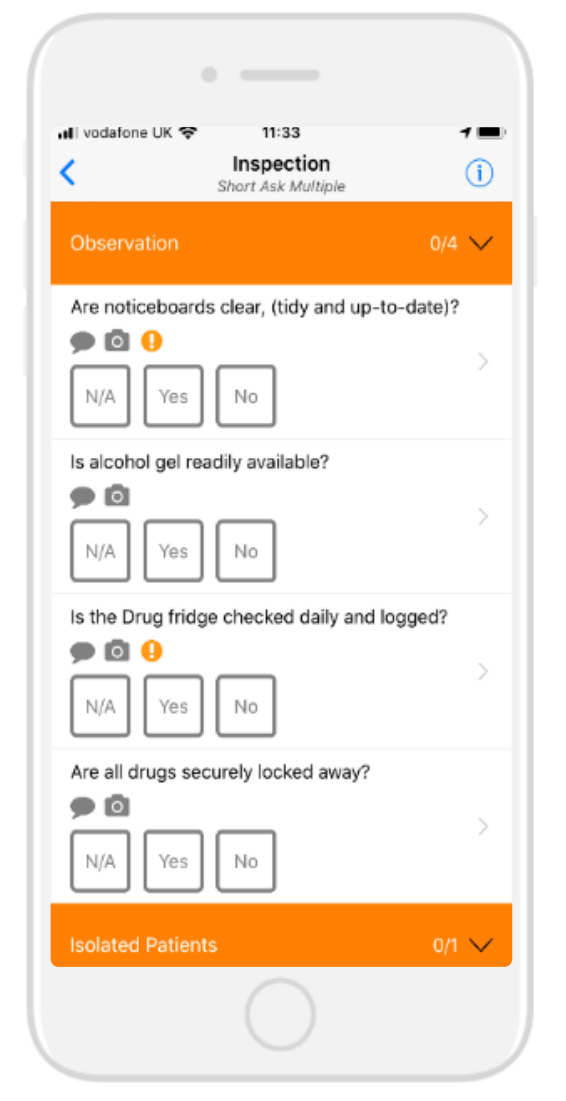Attach photo to drugs locked away question

tap(117, 807)
